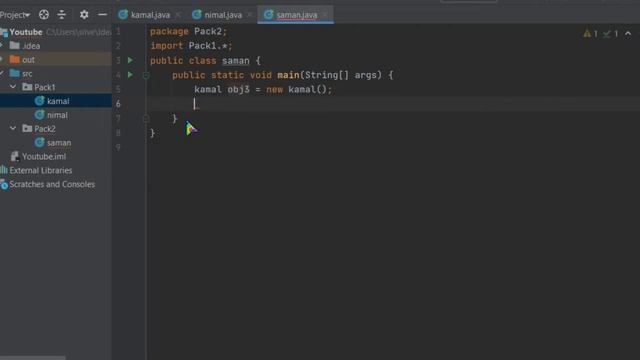The image size is (640, 360).
Task: Select the saman.java tab
Action: [x=297, y=15]
